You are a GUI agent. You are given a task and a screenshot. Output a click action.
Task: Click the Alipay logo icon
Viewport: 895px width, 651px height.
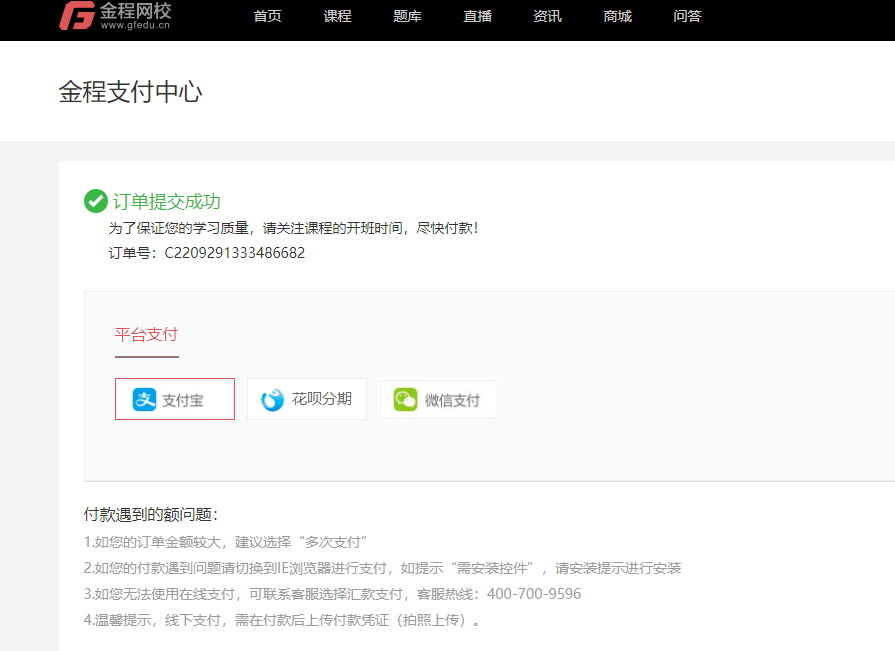[x=145, y=400]
